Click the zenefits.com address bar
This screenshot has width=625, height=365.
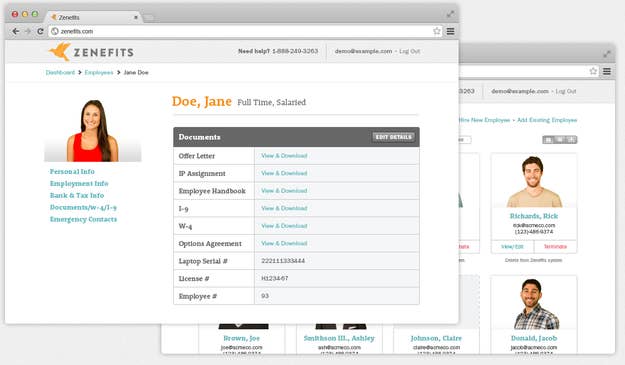pos(239,31)
